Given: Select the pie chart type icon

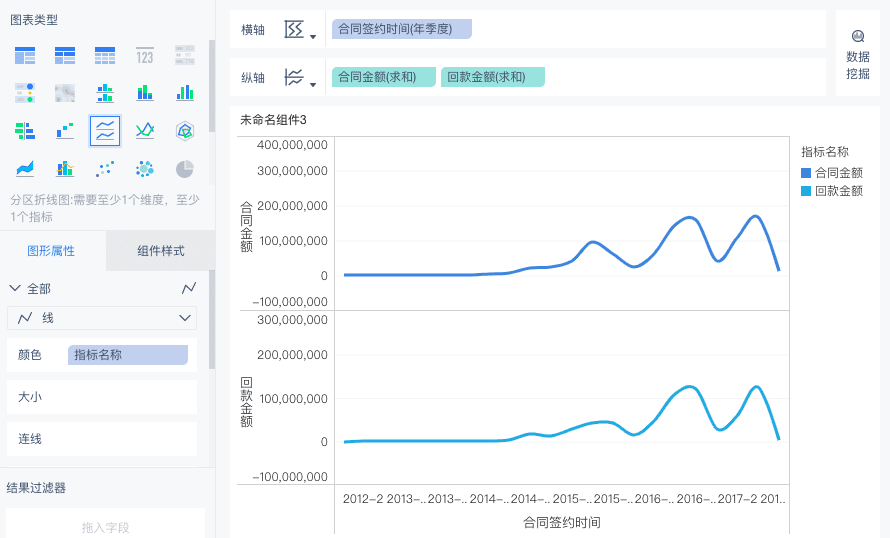Looking at the screenshot, I should point(185,168).
